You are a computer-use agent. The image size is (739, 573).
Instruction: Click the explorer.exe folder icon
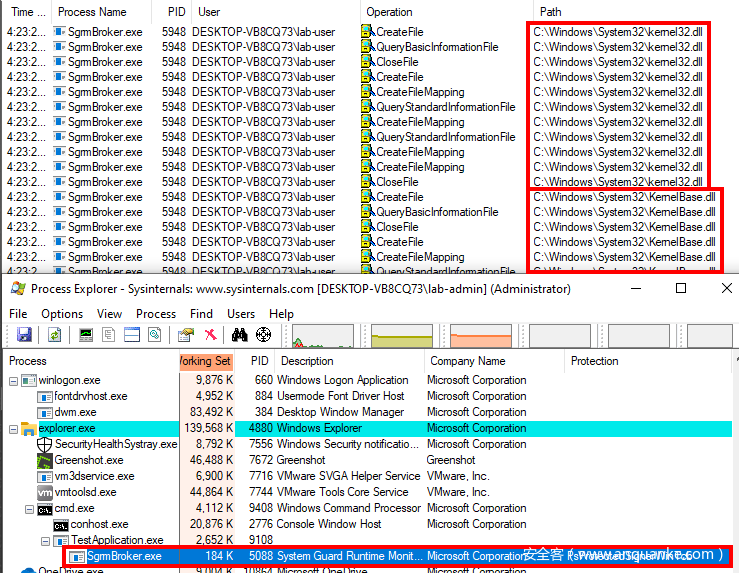pyautogui.click(x=29, y=428)
